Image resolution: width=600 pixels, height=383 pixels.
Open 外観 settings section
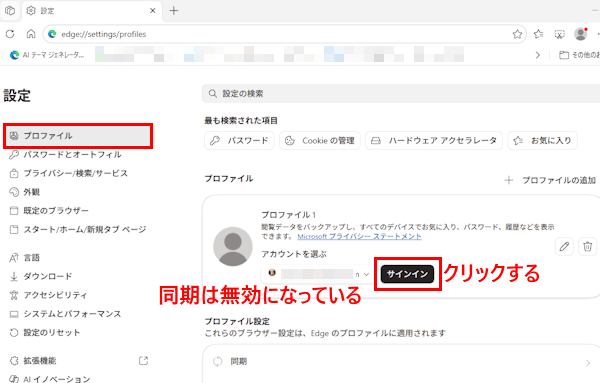[x=24, y=192]
